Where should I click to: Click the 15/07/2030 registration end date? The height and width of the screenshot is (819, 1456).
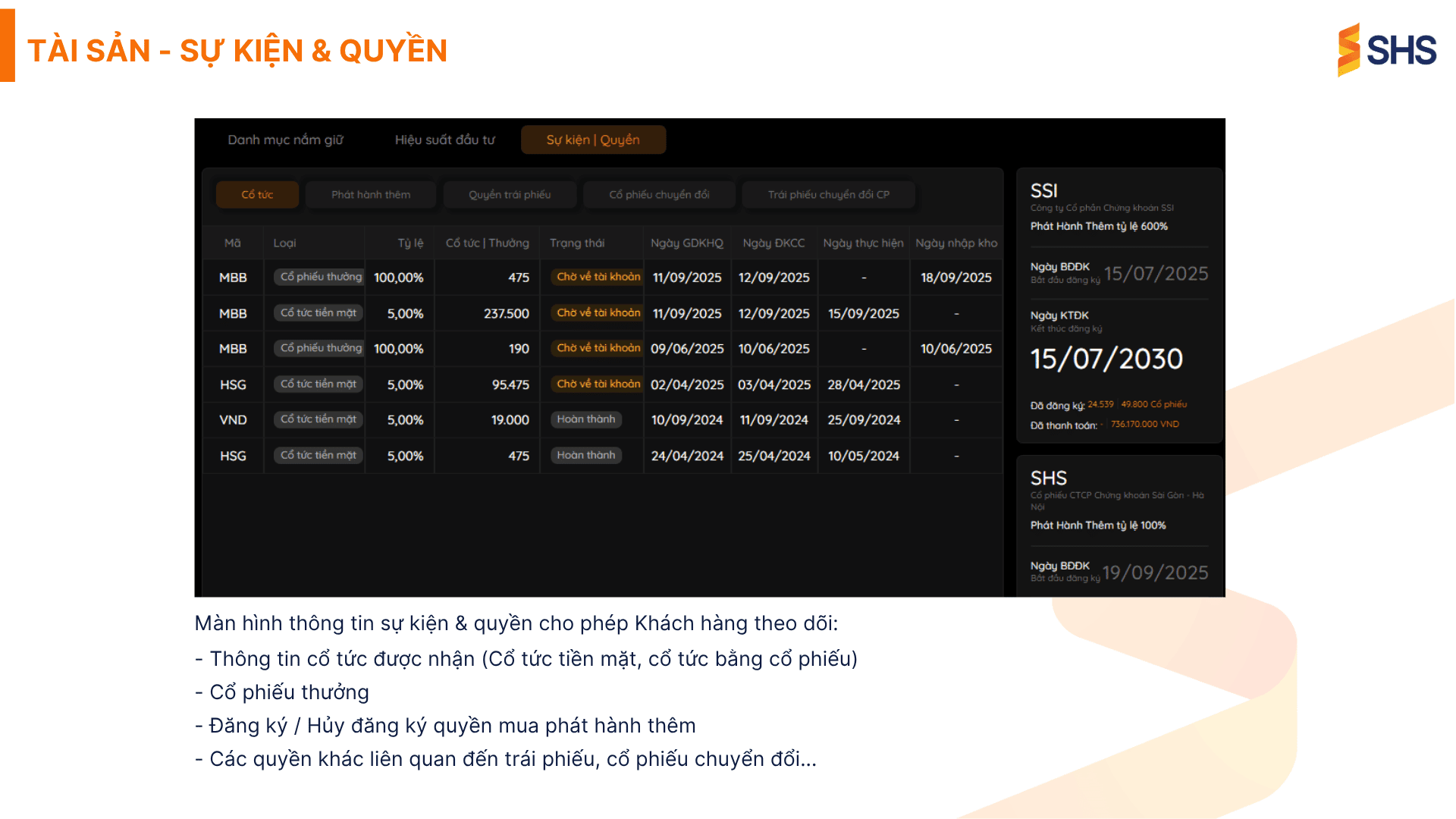[1106, 359]
